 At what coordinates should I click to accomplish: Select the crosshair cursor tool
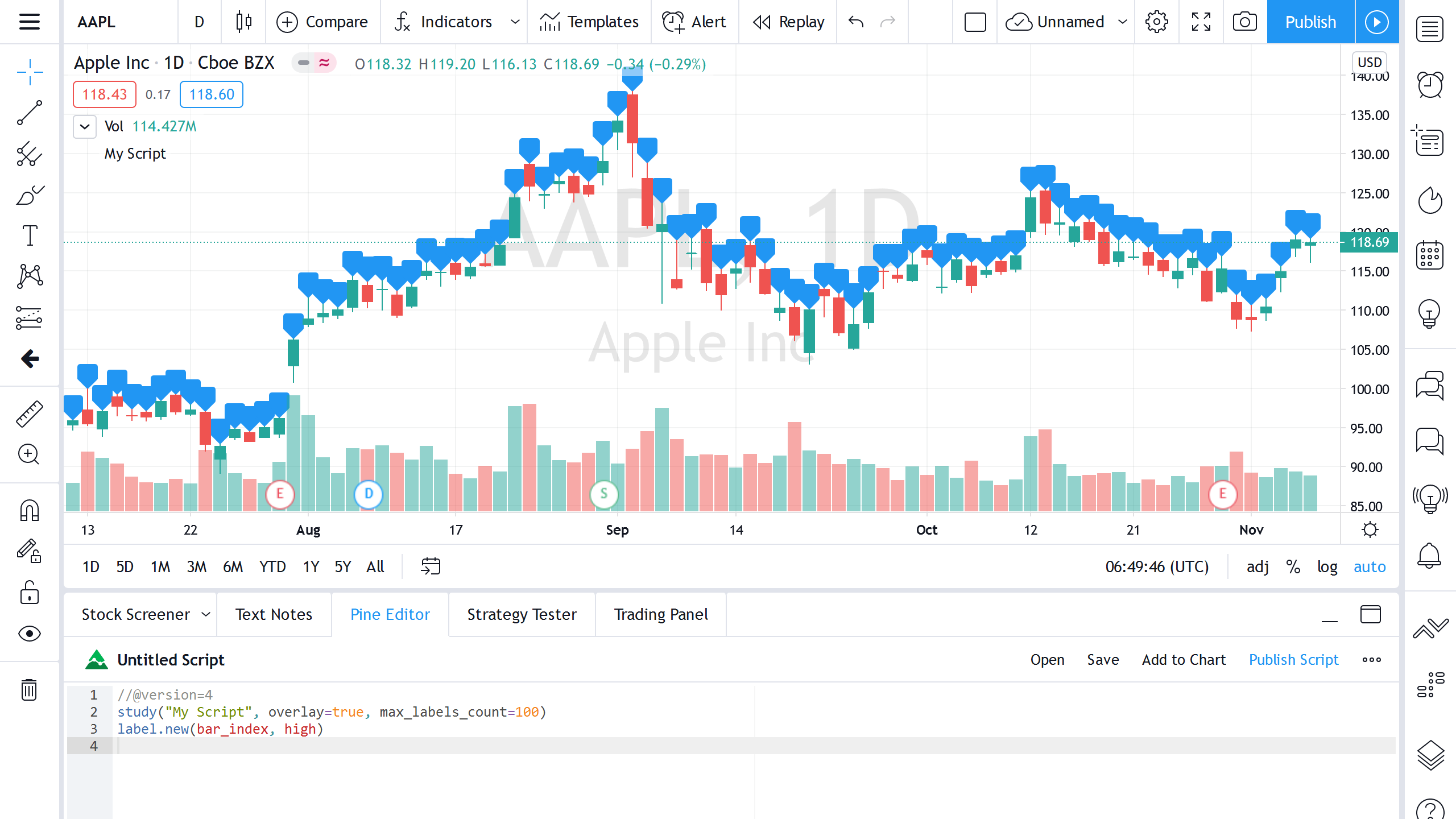pos(30,72)
